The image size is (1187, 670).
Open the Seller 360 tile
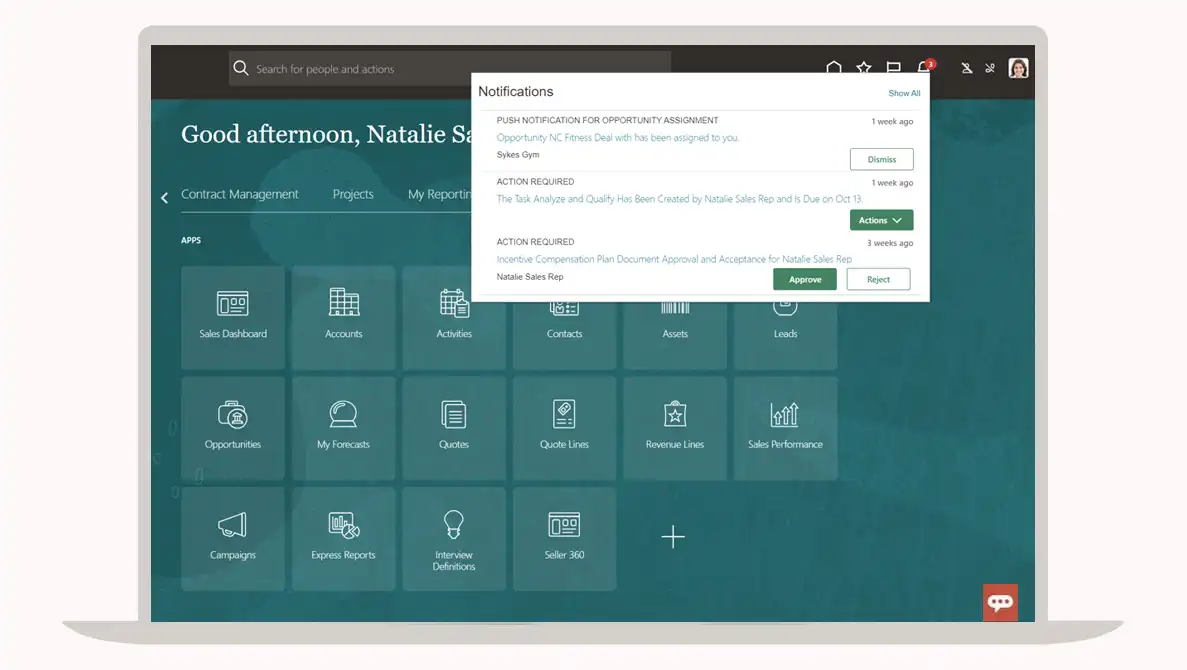tap(564, 538)
